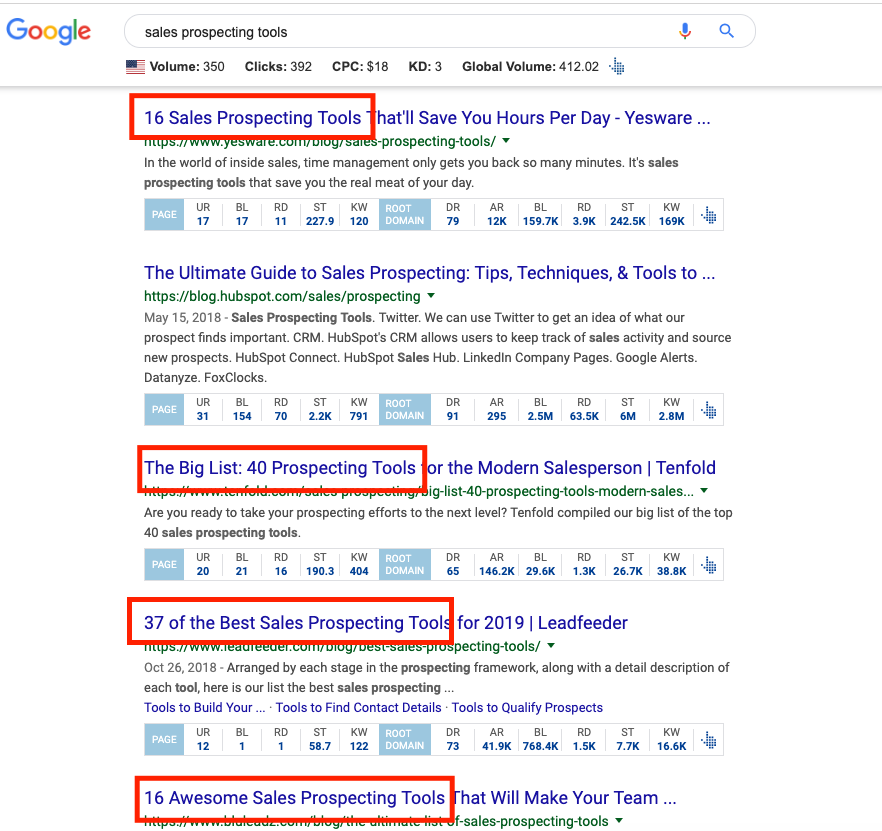Viewport: 882px width, 831px height.
Task: Click the Volume: 350 metric
Action: tap(187, 67)
